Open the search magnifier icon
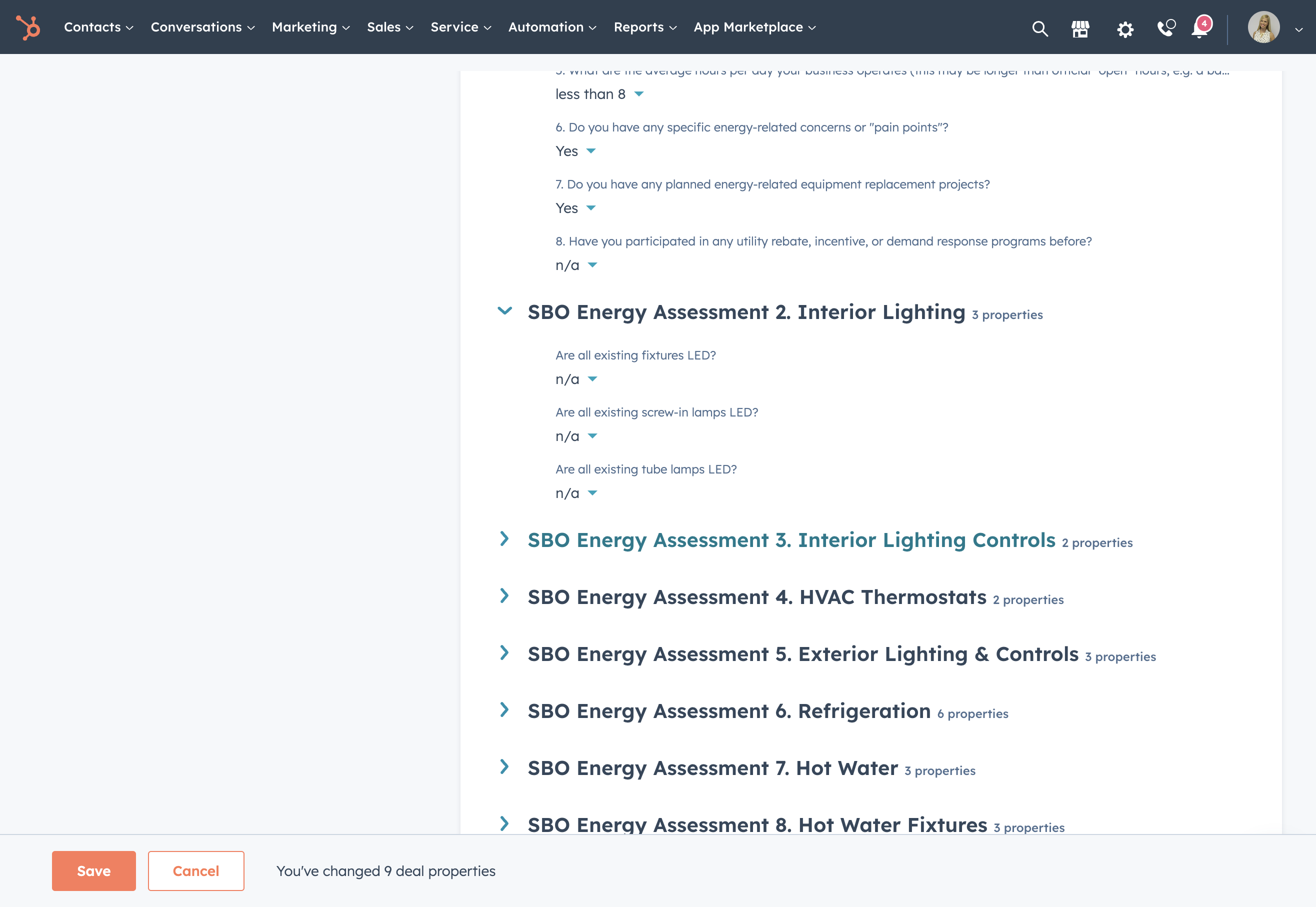The image size is (1316, 907). point(1040,28)
